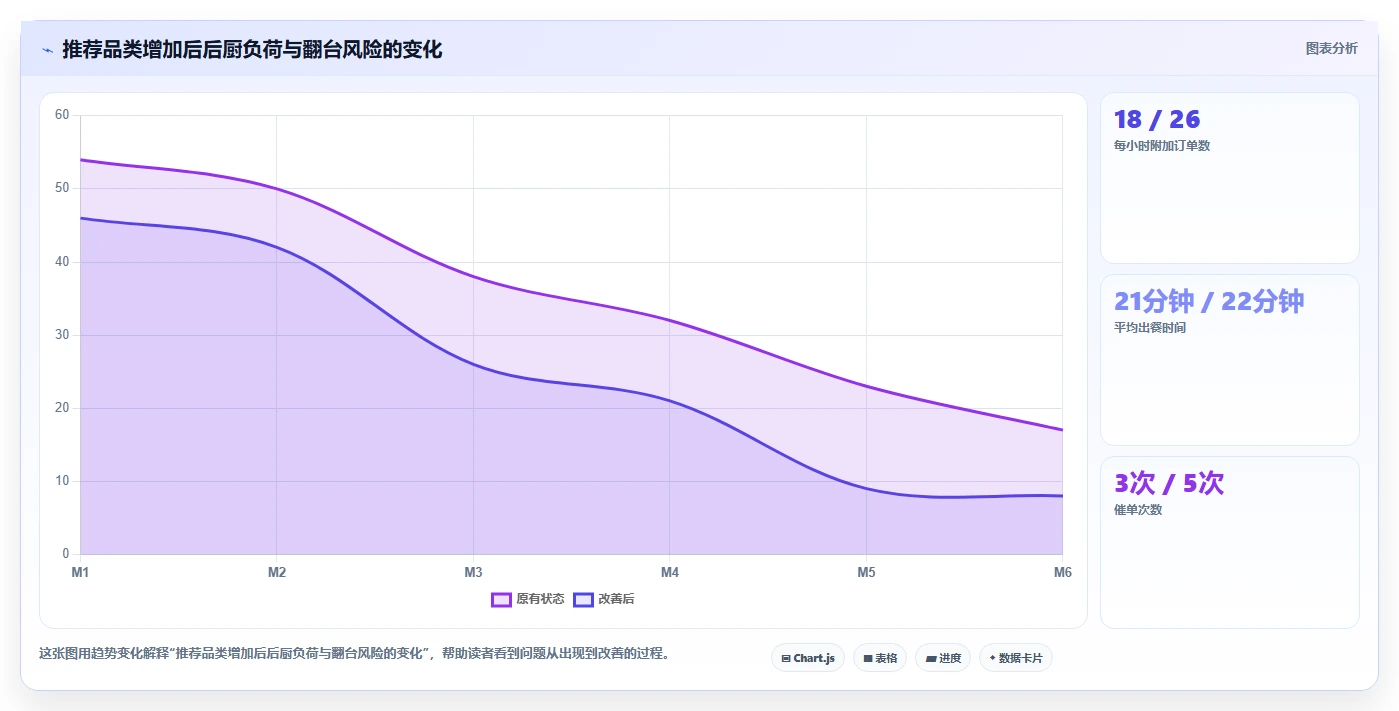Click the 进度 tag
This screenshot has width=1399, height=711.
tap(943, 658)
